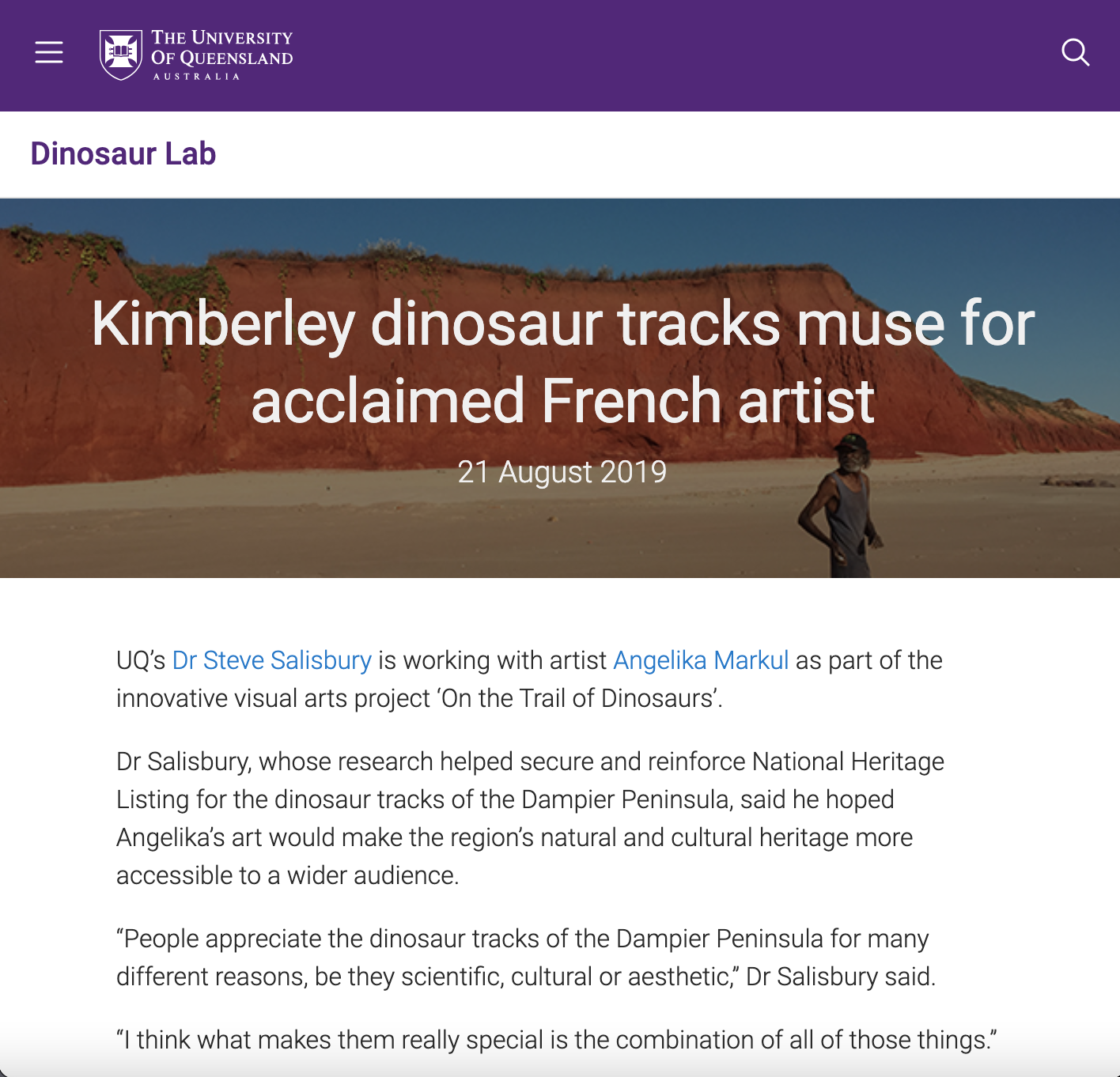Click The University of Queensland wordmark
The image size is (1120, 1077).
(x=222, y=47)
